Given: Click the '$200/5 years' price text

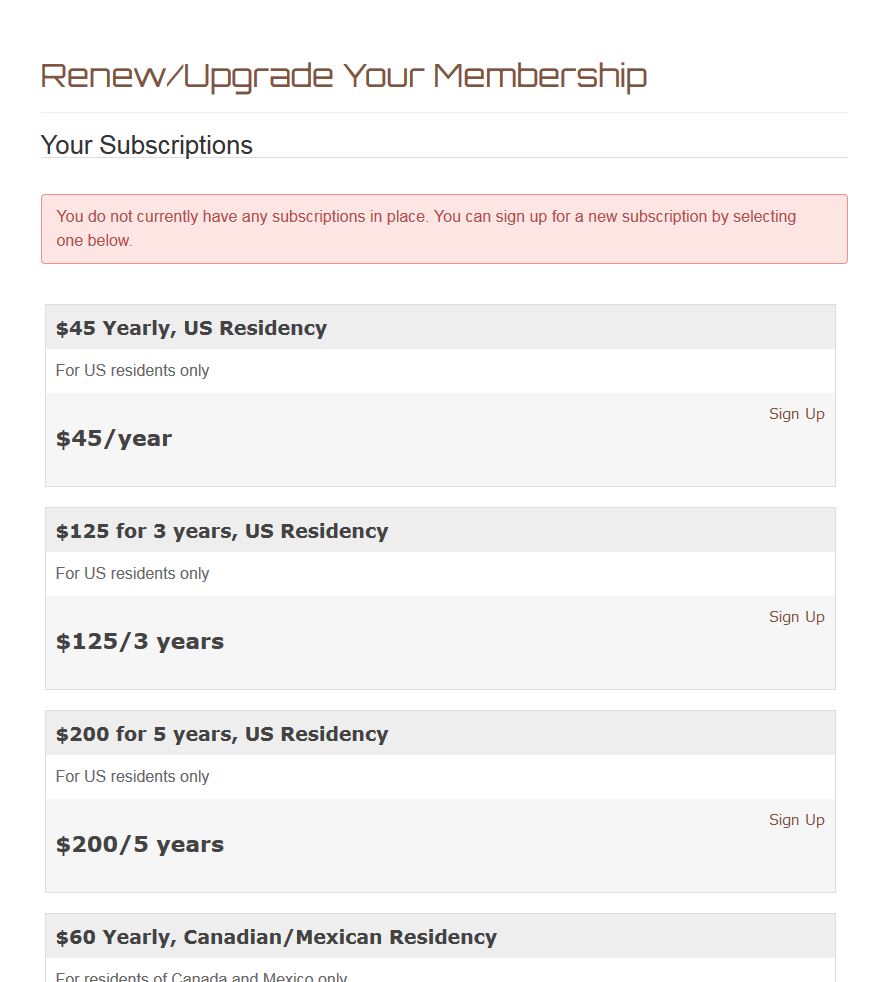Looking at the screenshot, I should tap(140, 844).
